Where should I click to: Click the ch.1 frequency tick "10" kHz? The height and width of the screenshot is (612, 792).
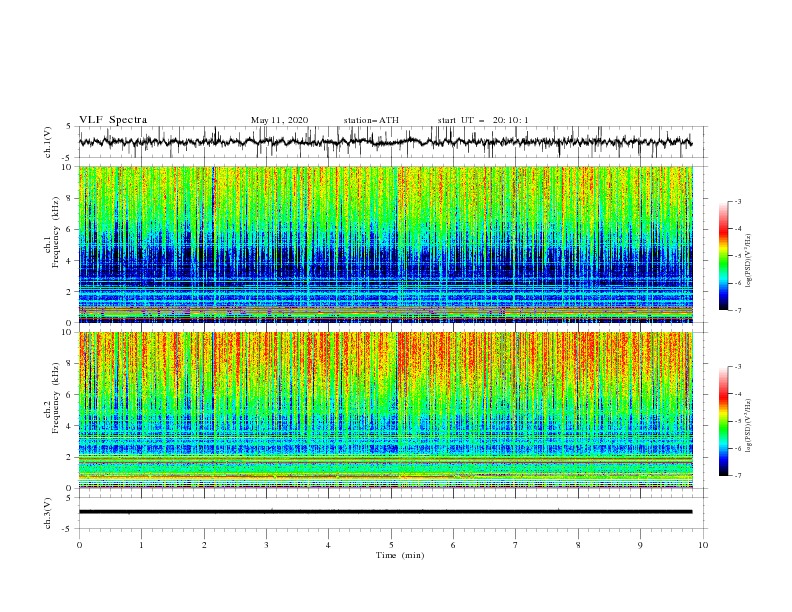[x=67, y=167]
